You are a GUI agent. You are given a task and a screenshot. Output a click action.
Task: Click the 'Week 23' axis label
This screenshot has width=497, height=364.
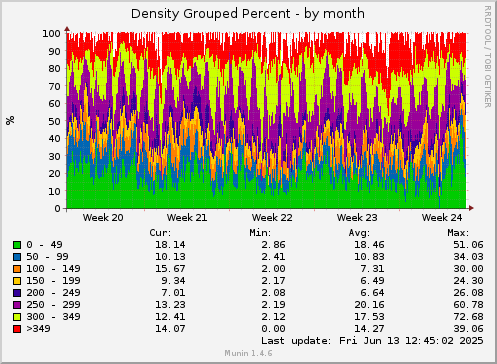point(357,218)
